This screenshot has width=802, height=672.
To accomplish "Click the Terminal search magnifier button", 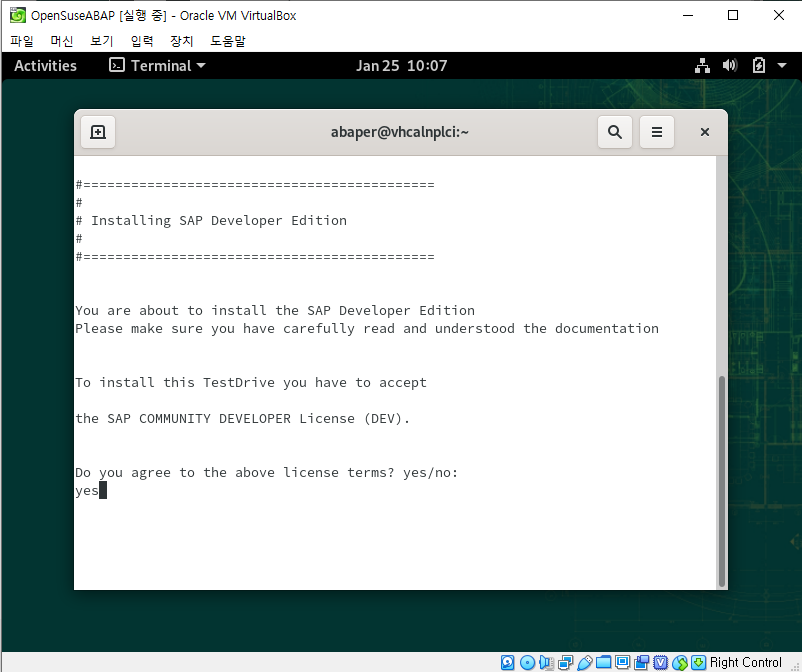I will click(615, 132).
